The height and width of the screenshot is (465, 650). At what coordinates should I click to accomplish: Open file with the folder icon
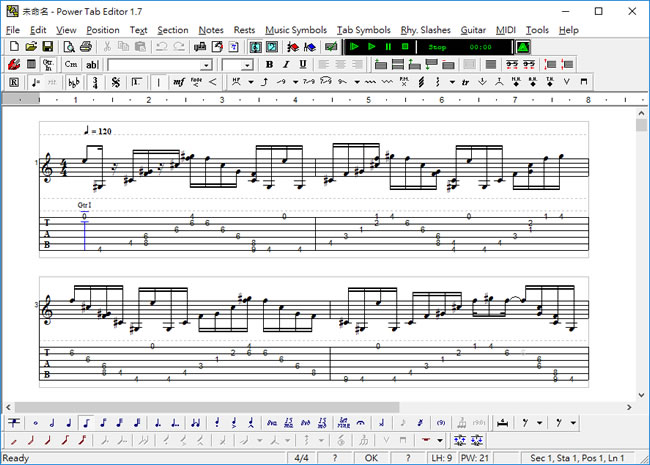pyautogui.click(x=31, y=47)
